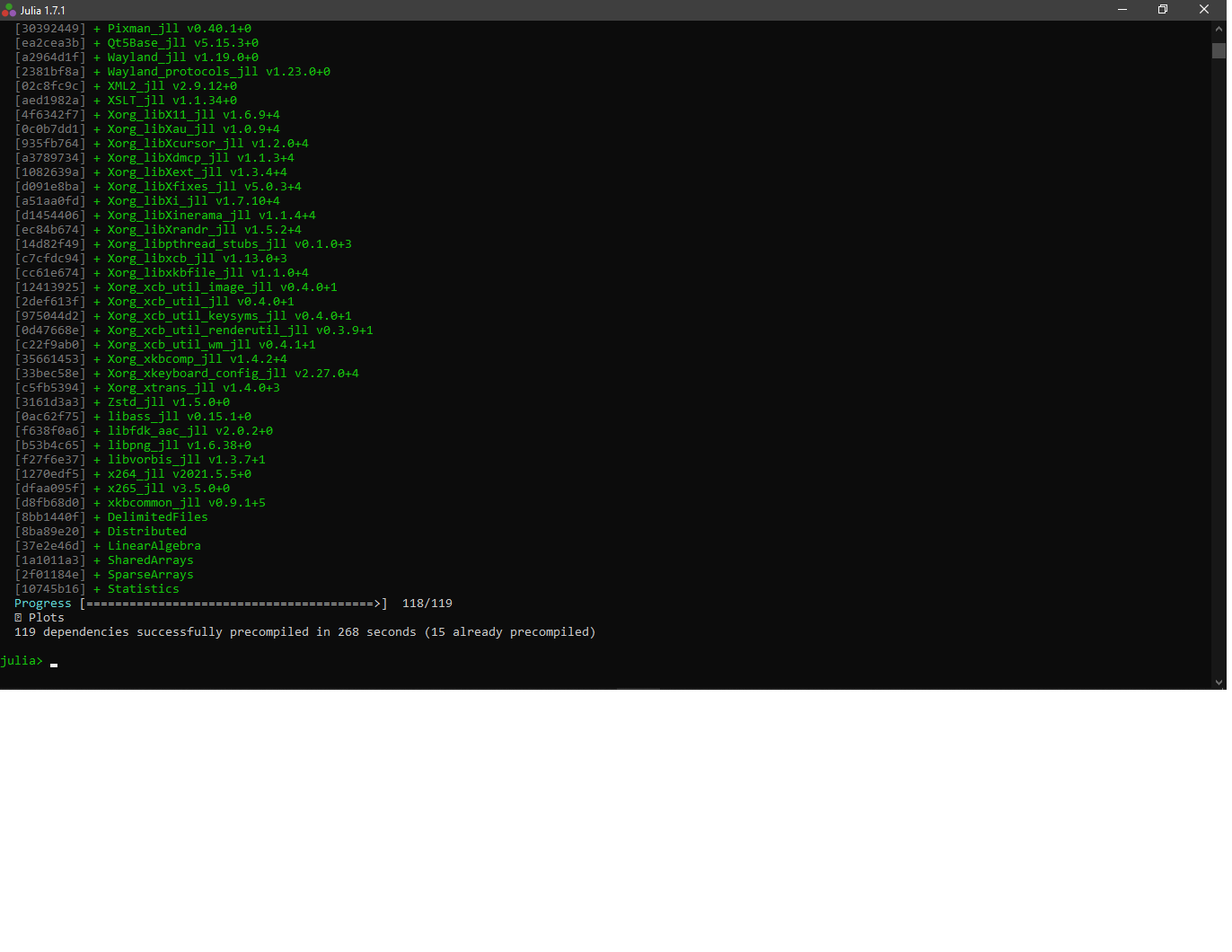Click 'Xorg_libX11_jll v1.6.9+4' entry

[x=194, y=115]
